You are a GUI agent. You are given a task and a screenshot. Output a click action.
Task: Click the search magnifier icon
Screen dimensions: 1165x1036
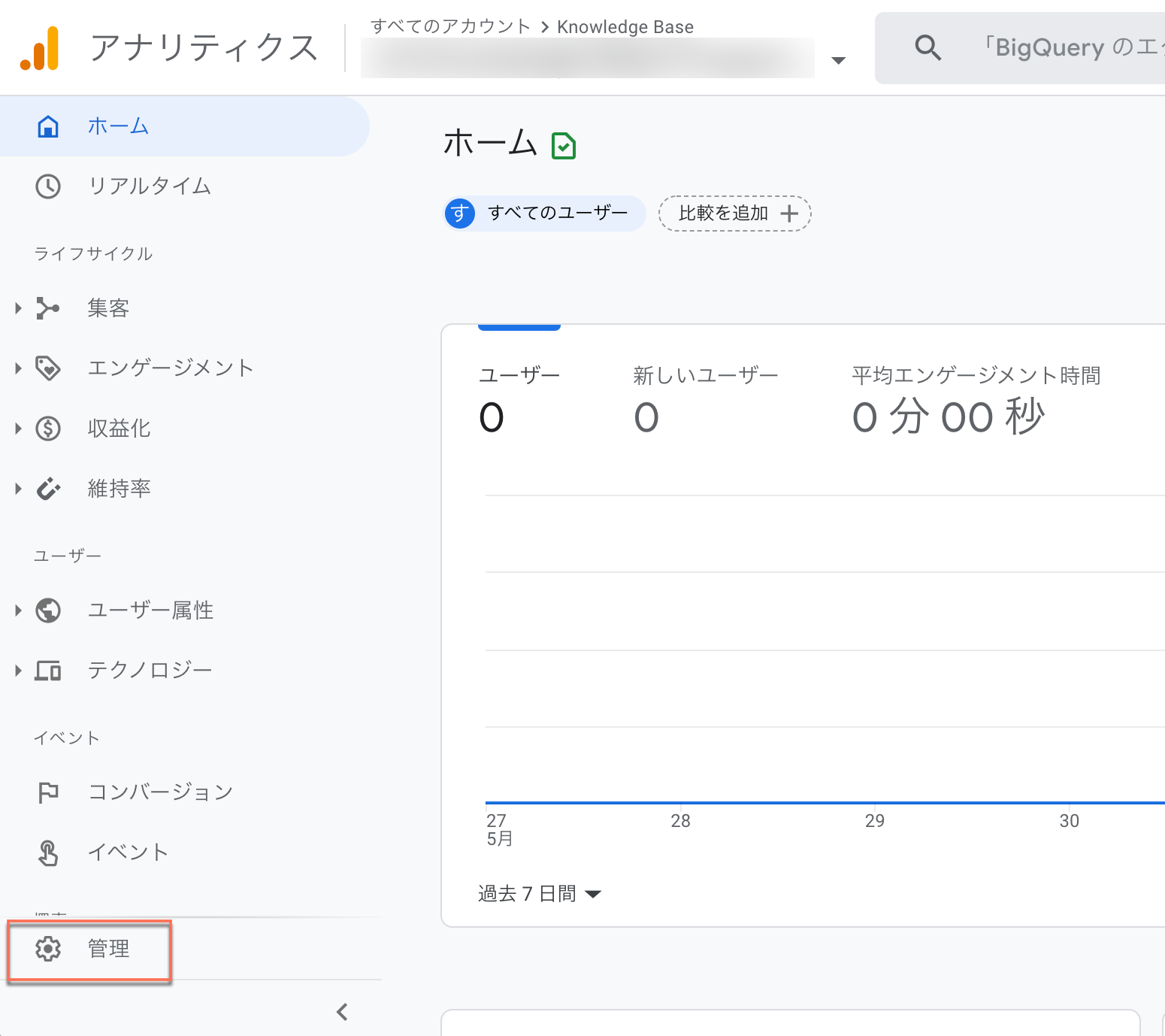coord(927,48)
